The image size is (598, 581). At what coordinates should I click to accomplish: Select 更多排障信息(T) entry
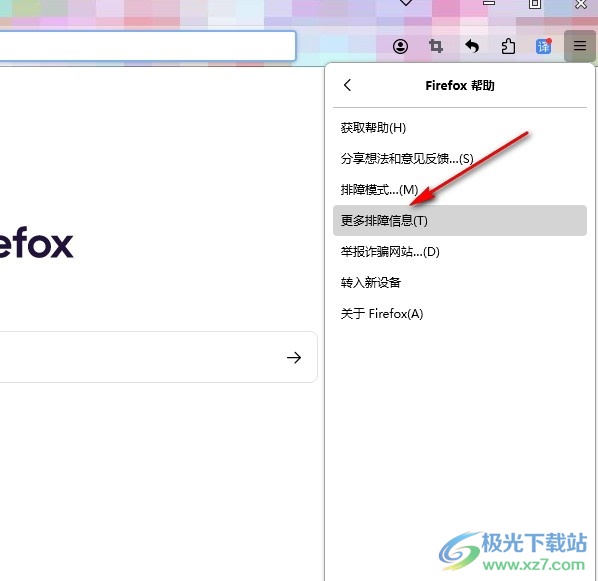tap(460, 220)
